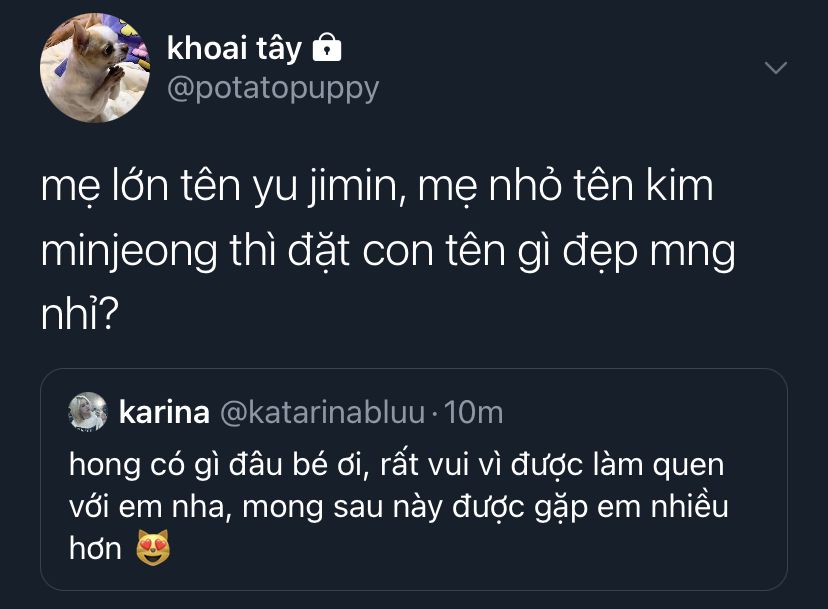This screenshot has width=828, height=609.
Task: Open the khoai tây display name
Action: pos(234,47)
